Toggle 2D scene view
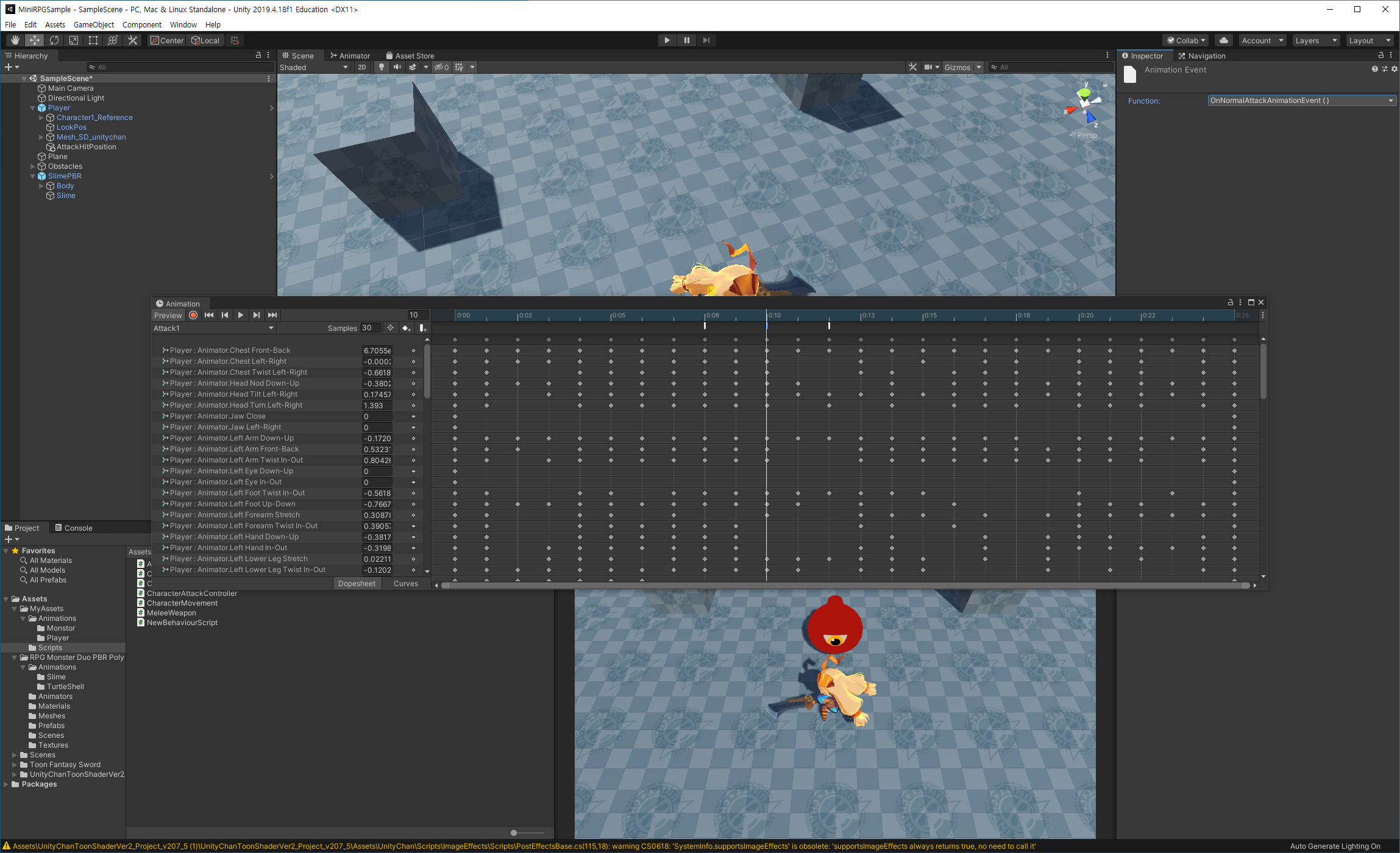This screenshot has height=853, width=1400. (362, 67)
